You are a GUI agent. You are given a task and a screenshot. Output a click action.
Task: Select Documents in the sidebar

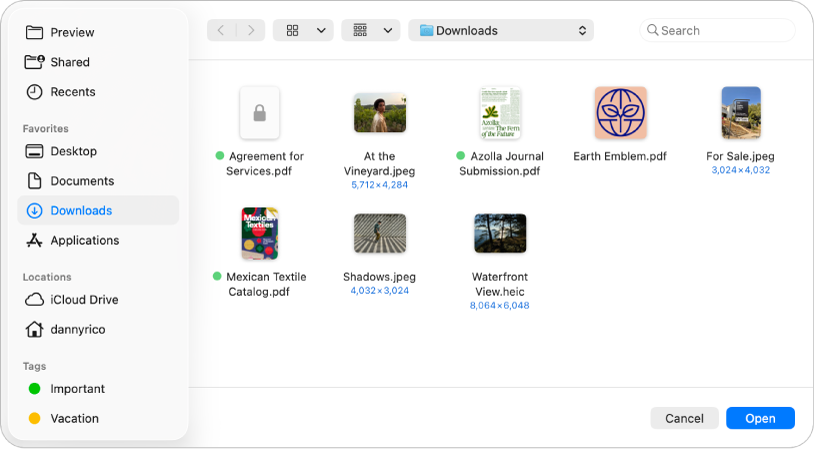[82, 181]
